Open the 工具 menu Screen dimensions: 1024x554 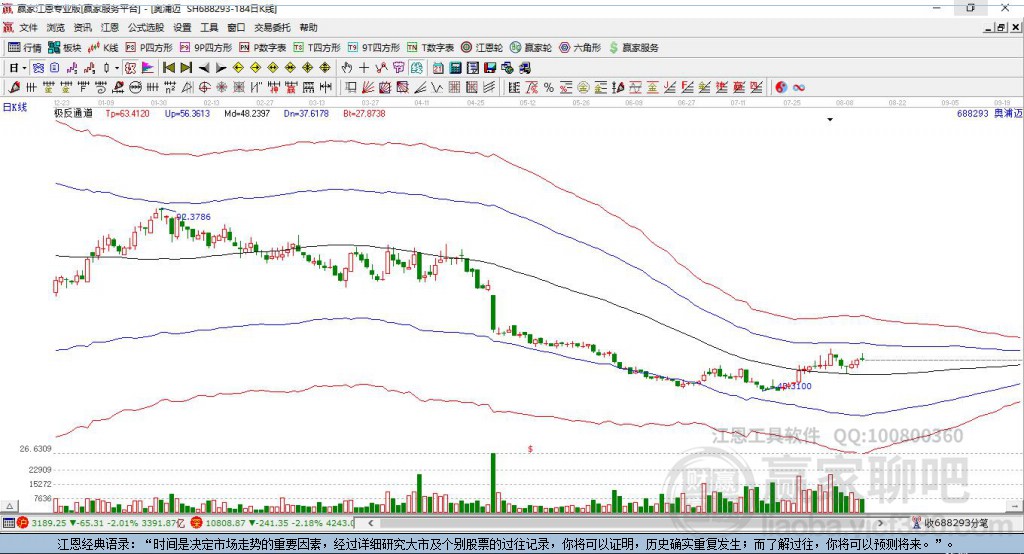click(x=209, y=27)
